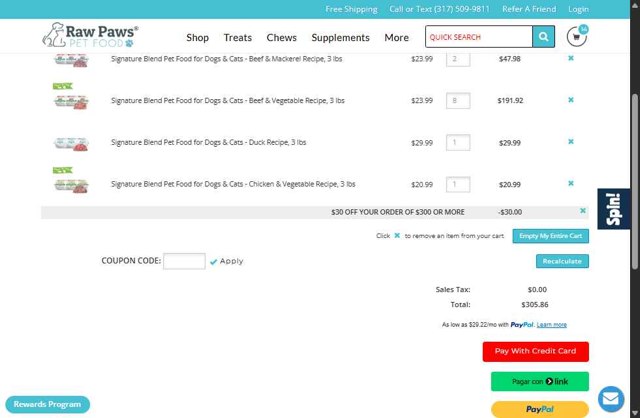Open the chat envelope bubble icon
Viewport: 640px width, 418px height.
click(611, 399)
